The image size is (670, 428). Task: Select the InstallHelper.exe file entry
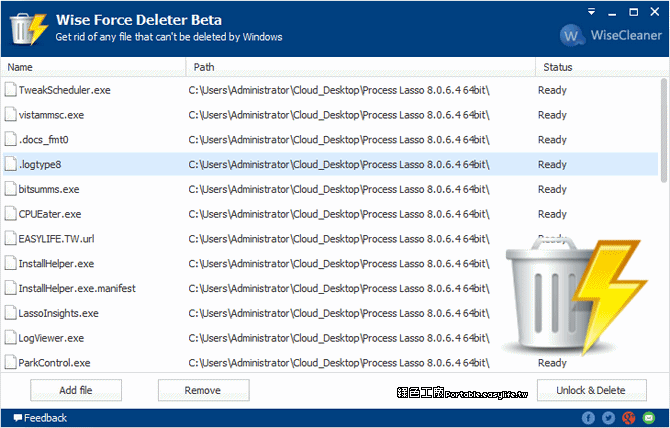(x=330, y=264)
